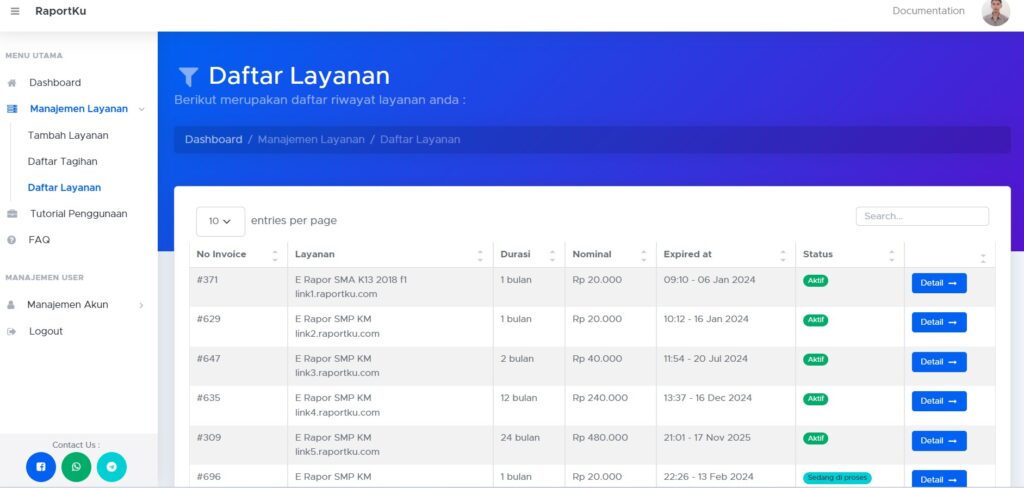Open Detail for invoice #647
The width and height of the screenshot is (1024, 488).
coord(939,362)
